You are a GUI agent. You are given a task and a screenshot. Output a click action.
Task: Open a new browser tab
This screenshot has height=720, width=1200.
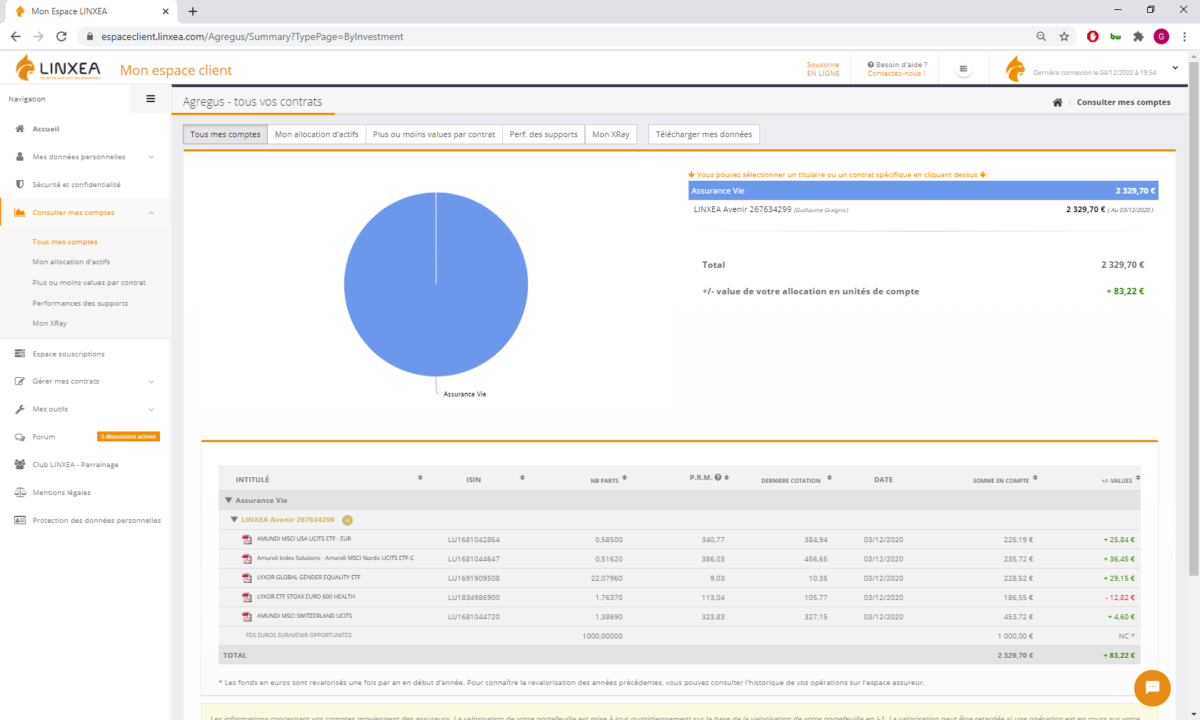click(193, 11)
